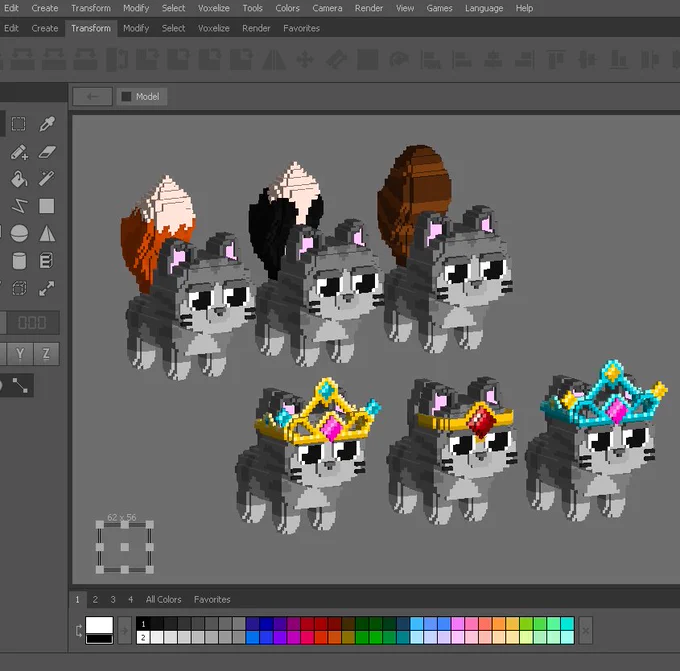Screen dimensions: 680x671
Task: Switch to the Transform toolbar tab
Action: (x=91, y=29)
